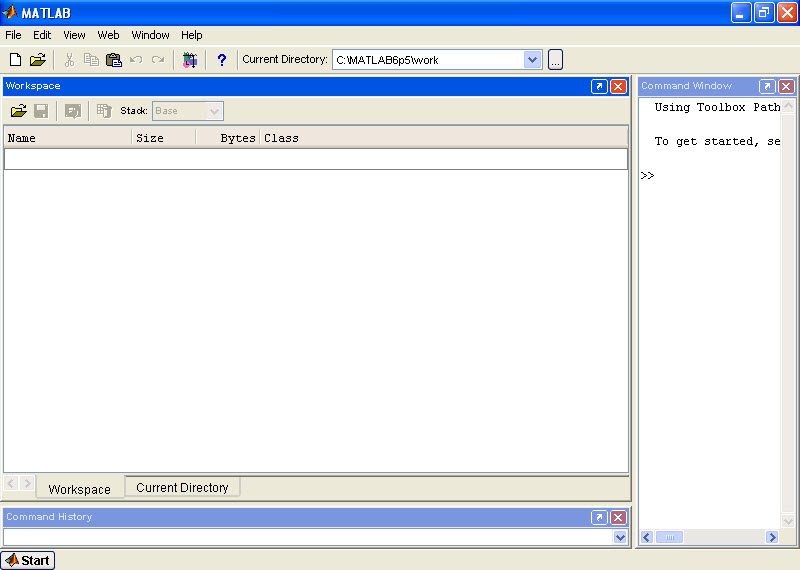Close the MATLAB application window
This screenshot has width=800, height=570.
787,13
